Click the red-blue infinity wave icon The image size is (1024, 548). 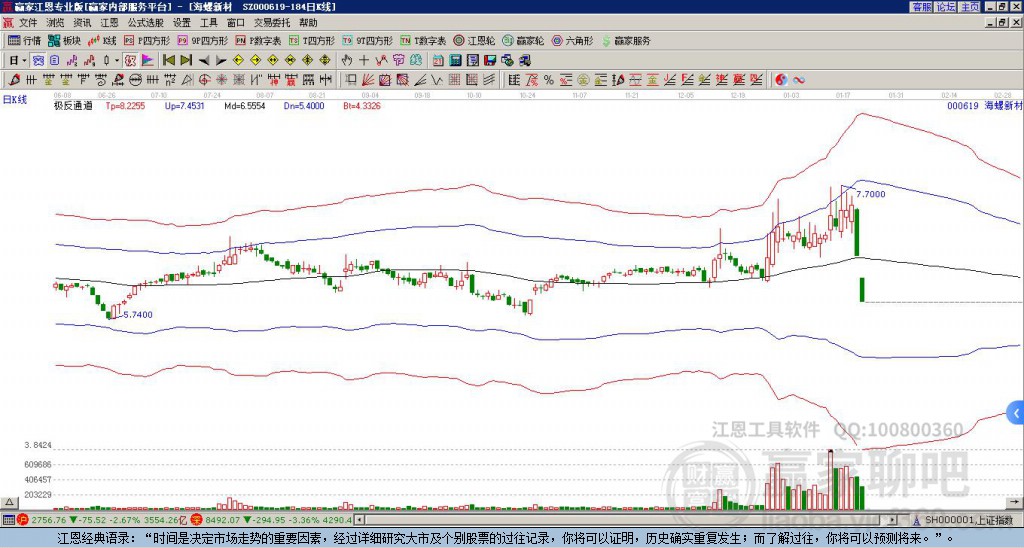799,80
